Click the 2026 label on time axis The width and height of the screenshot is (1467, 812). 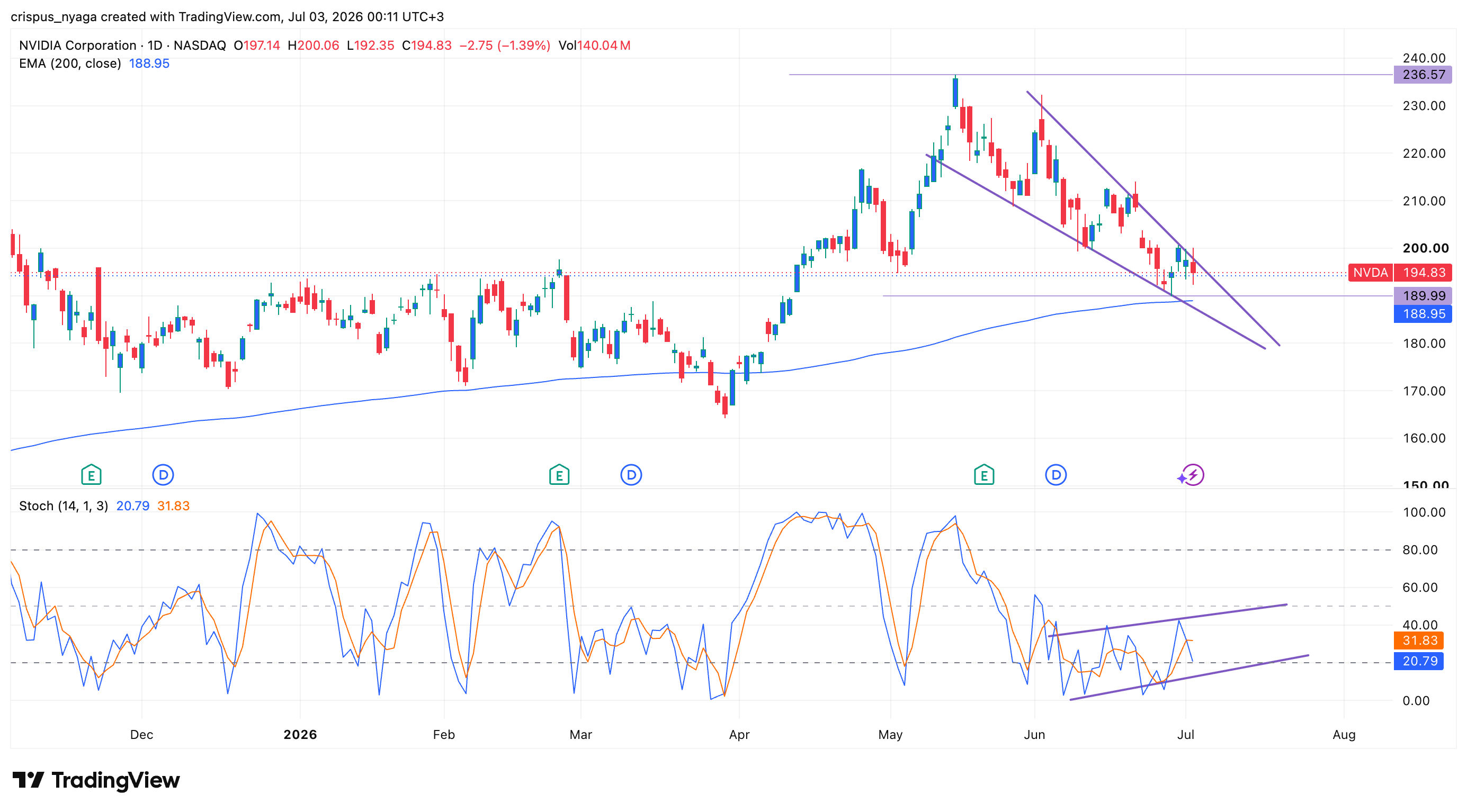[x=300, y=735]
